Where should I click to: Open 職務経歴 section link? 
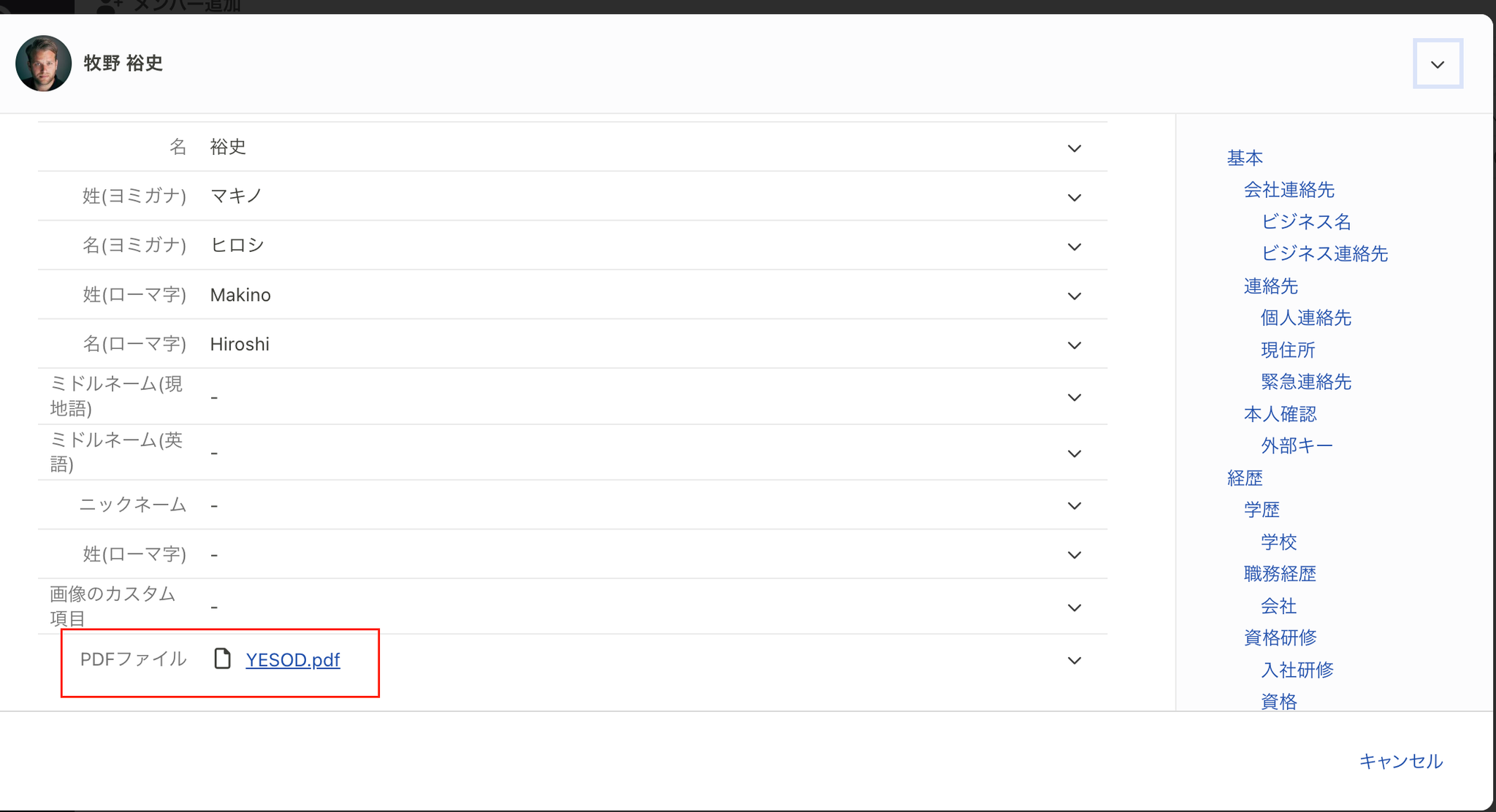(1280, 574)
